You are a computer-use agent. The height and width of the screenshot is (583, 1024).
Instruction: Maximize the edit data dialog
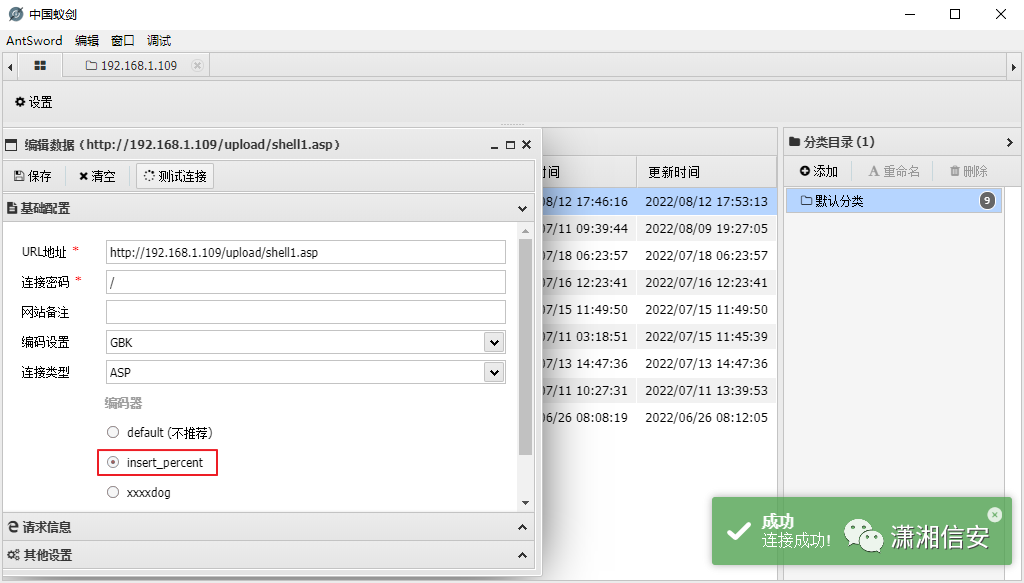click(511, 145)
